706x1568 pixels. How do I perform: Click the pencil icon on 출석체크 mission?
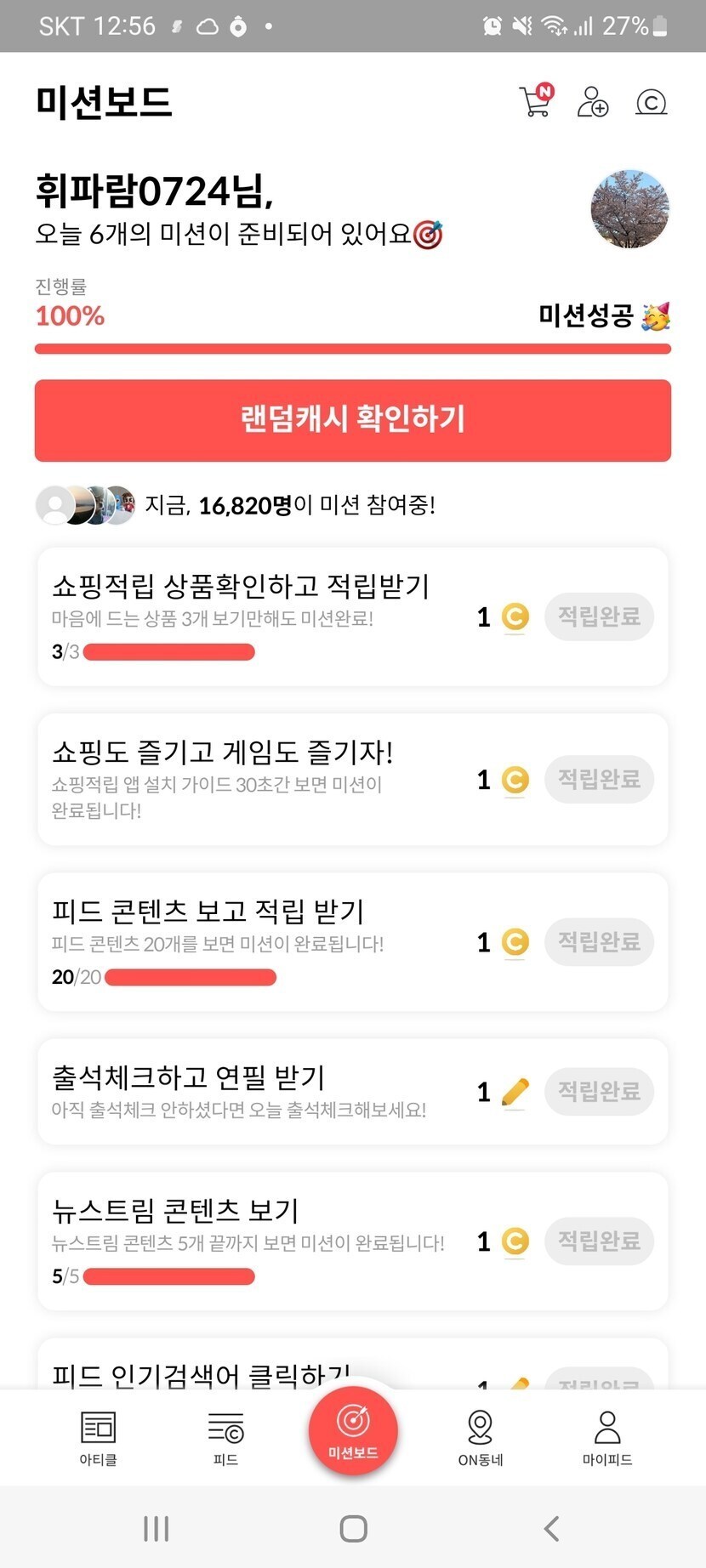[x=515, y=1092]
